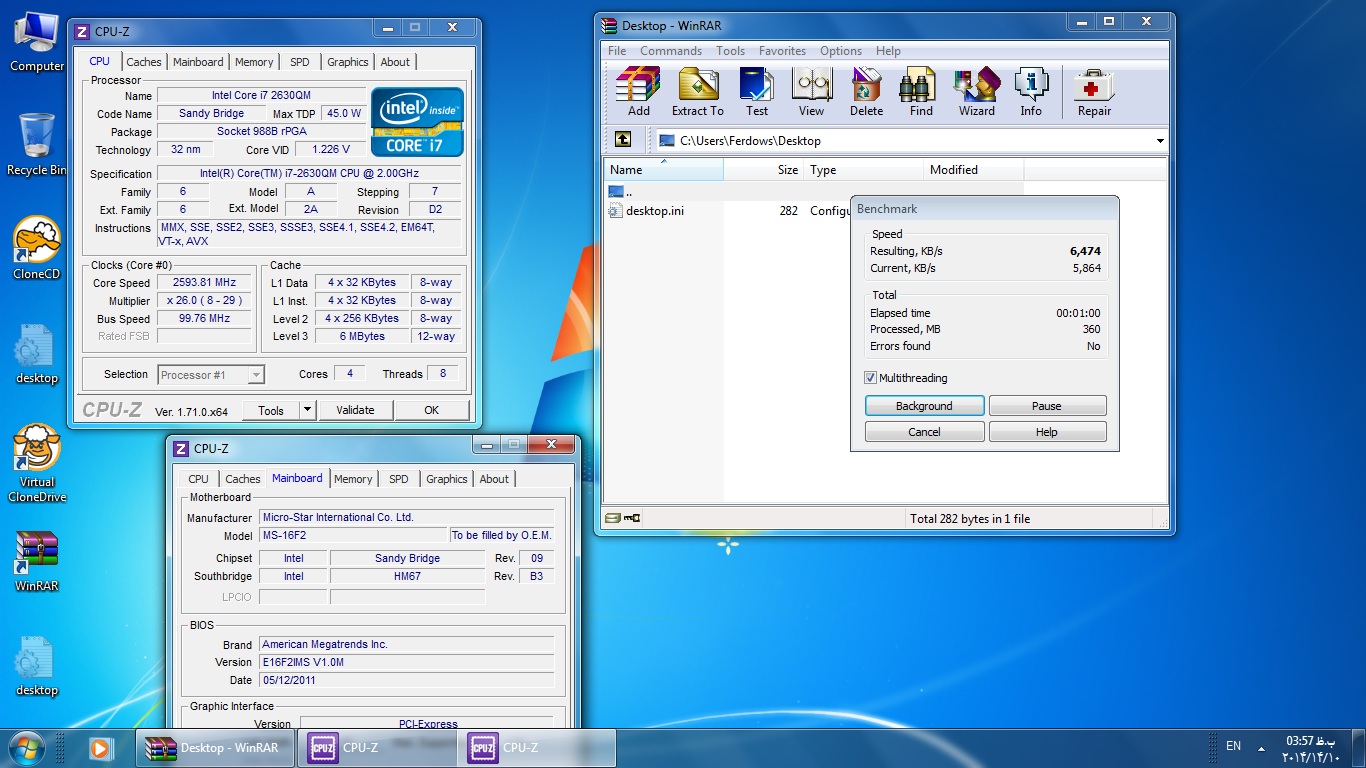Click the taskbar clock showing 03:57
This screenshot has height=768, width=1366.
click(x=1311, y=748)
